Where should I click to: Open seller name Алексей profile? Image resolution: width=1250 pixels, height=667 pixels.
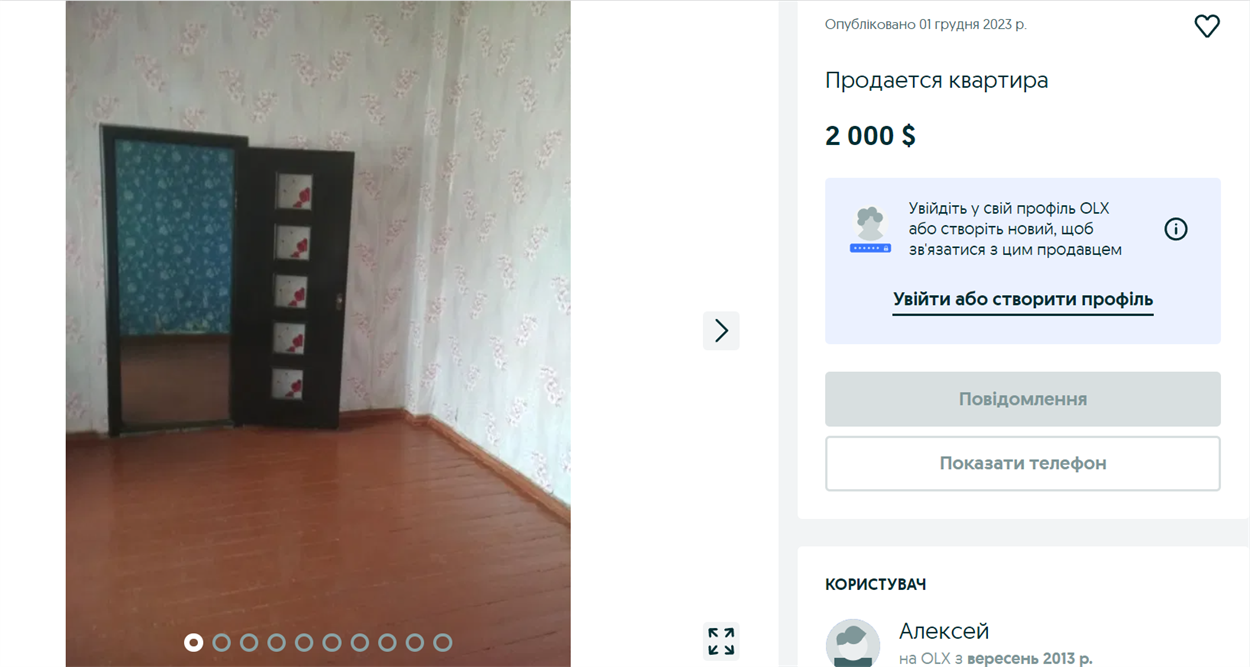(x=944, y=631)
